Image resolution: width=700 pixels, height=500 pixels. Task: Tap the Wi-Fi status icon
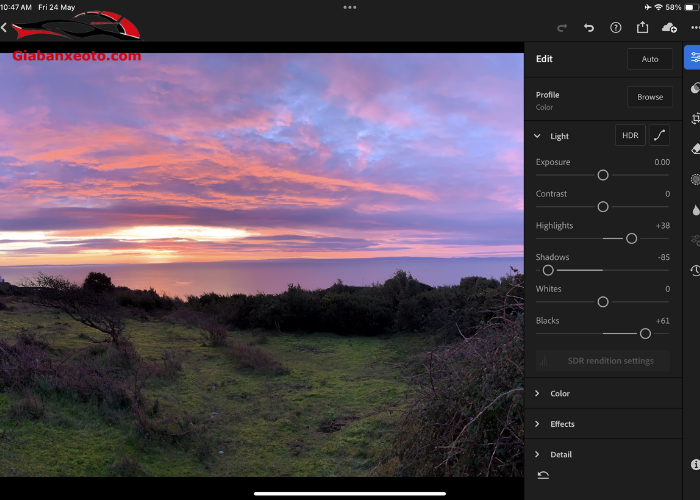tap(658, 7)
